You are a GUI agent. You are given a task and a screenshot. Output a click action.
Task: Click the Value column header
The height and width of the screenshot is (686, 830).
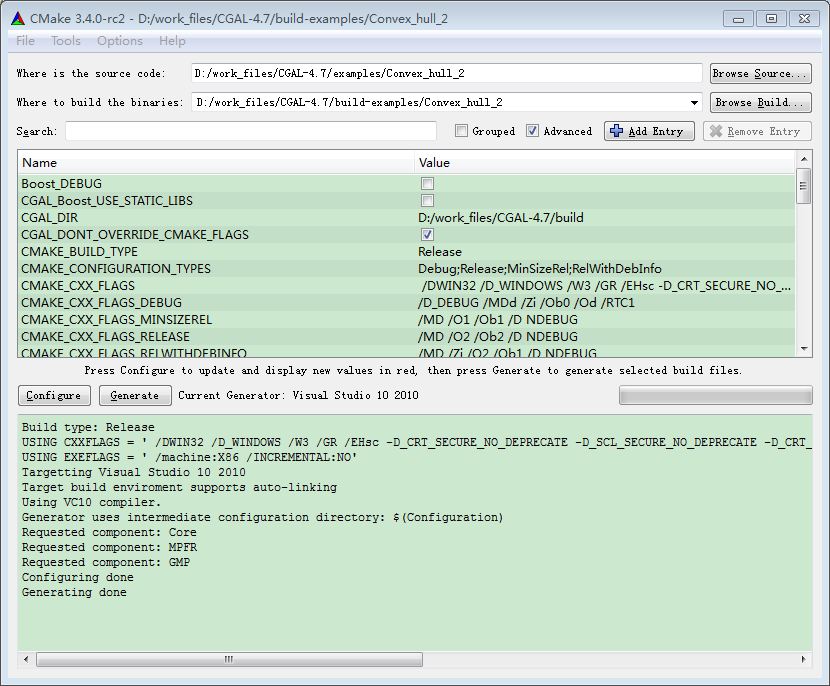[605, 163]
